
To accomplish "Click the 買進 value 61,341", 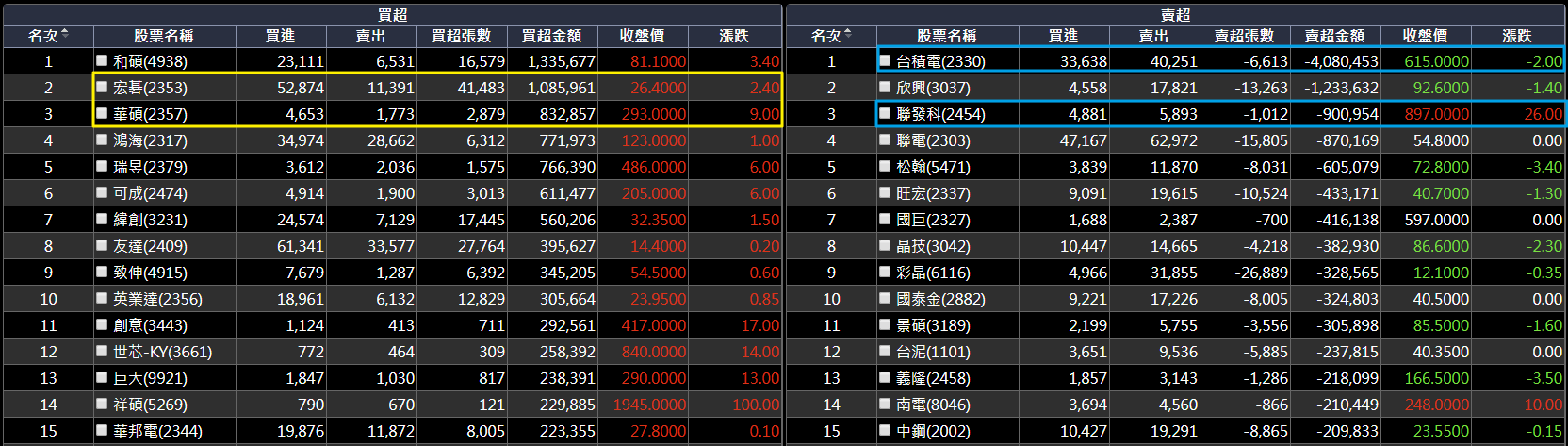I will (x=301, y=246).
